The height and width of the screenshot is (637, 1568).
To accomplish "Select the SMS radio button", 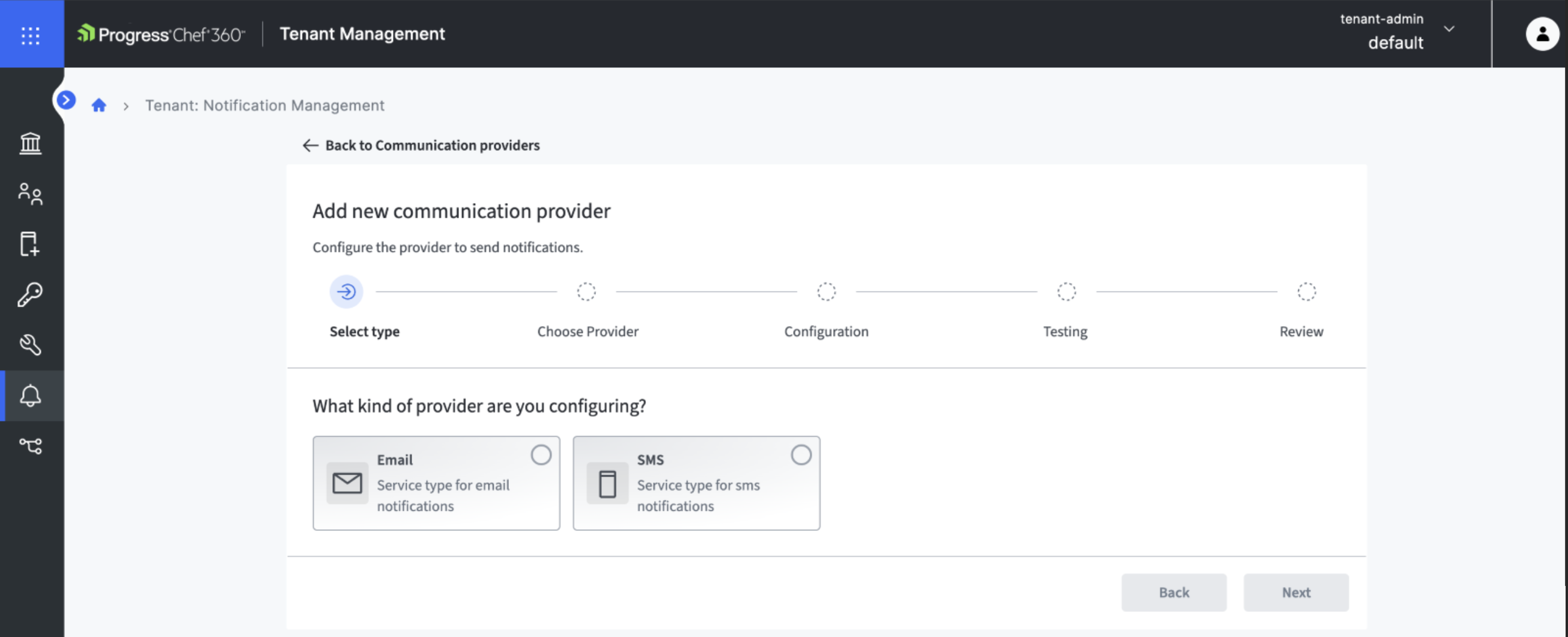I will point(801,455).
